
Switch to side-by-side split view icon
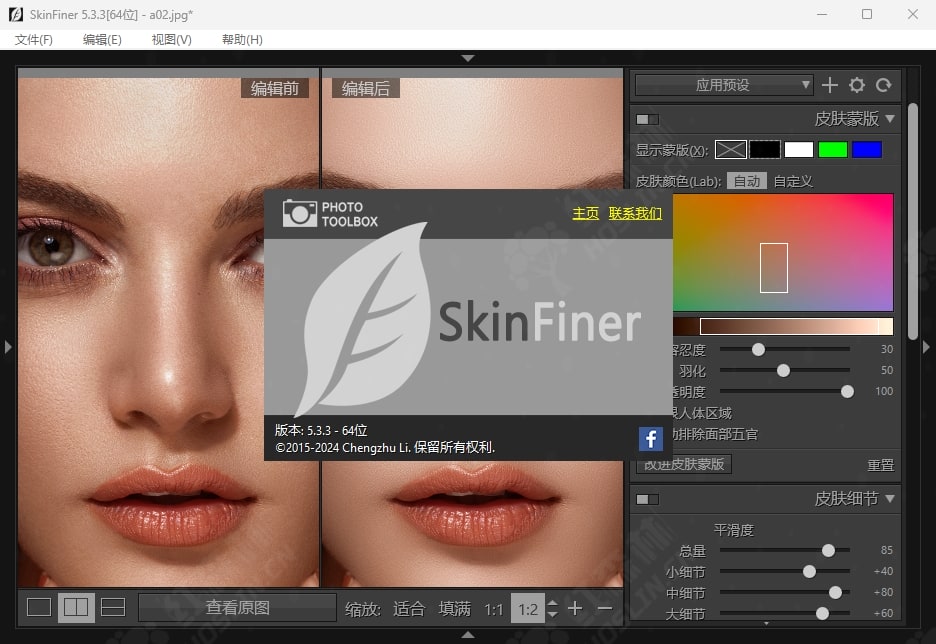click(x=76, y=608)
